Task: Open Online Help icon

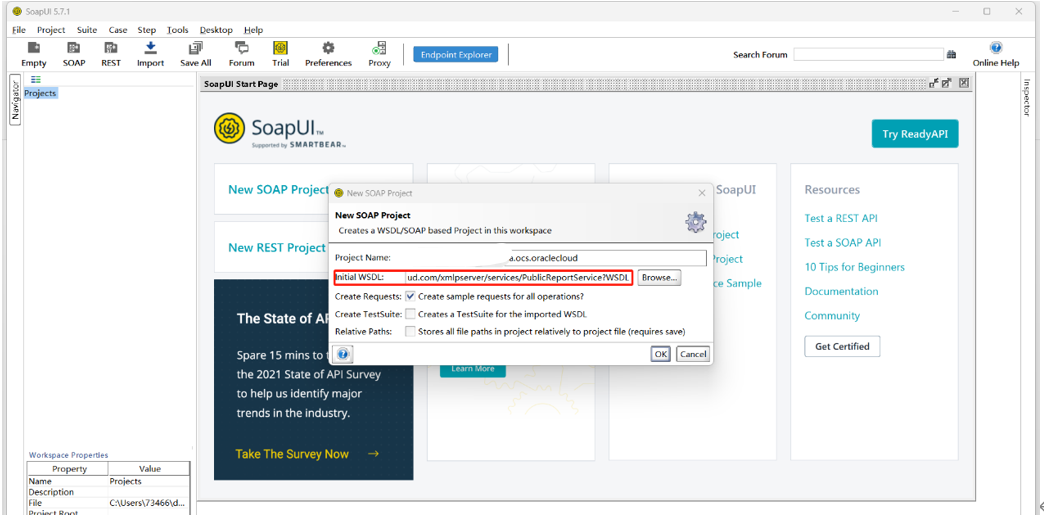Action: coord(995,48)
